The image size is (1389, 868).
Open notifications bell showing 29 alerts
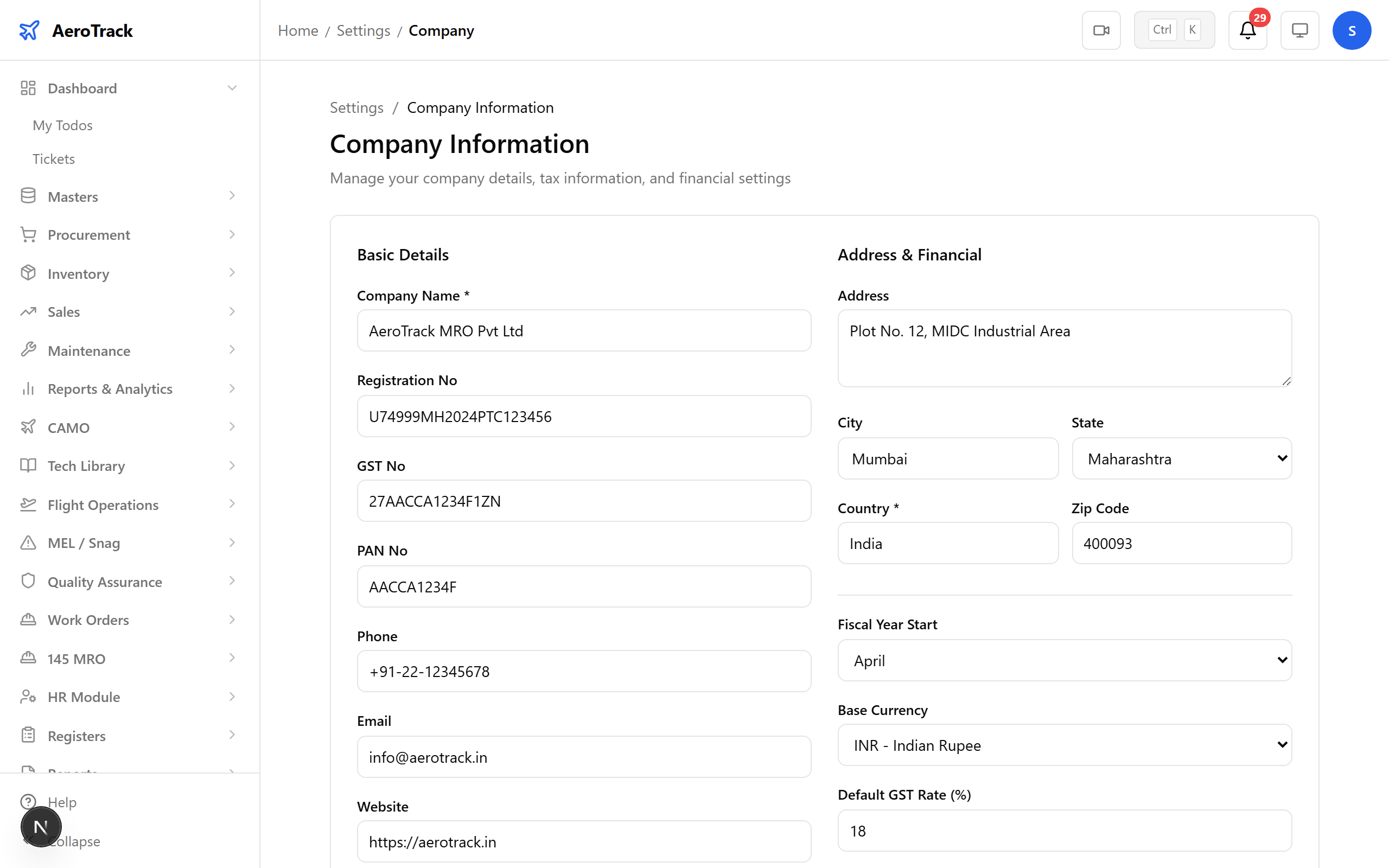click(1247, 30)
